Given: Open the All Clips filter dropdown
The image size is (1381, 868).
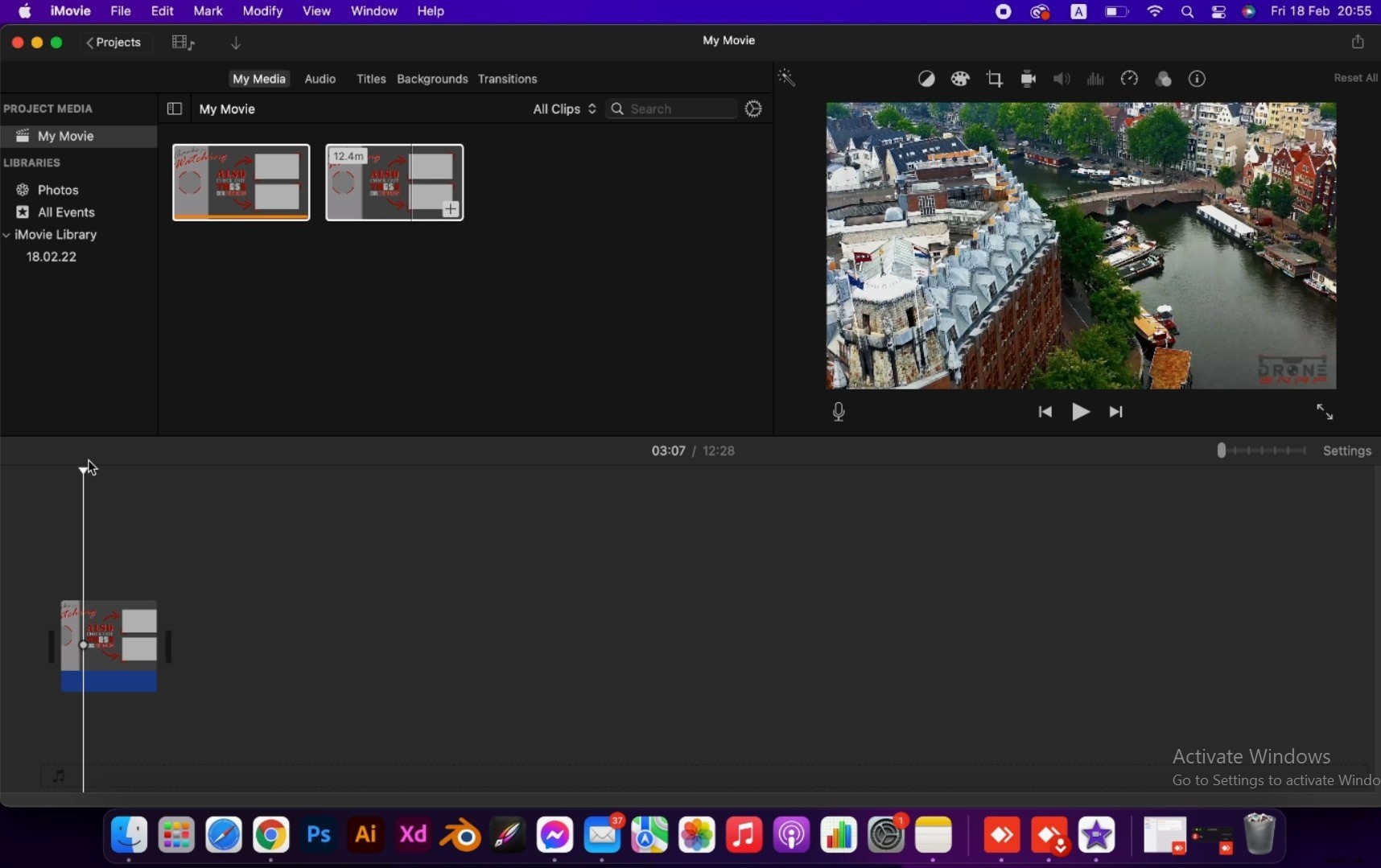Looking at the screenshot, I should (563, 109).
